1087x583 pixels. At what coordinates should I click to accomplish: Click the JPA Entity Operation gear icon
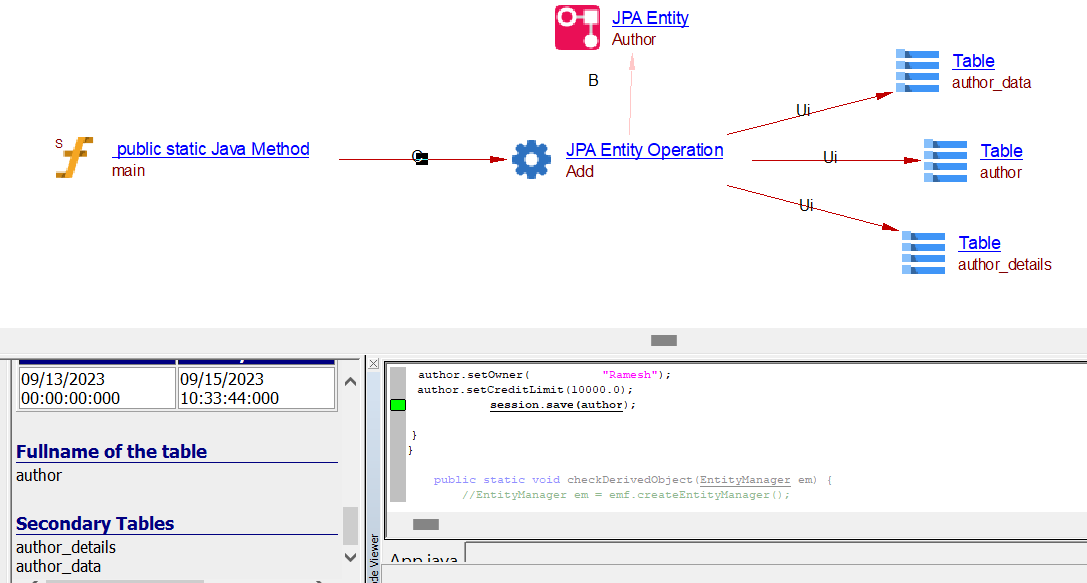[x=531, y=159]
